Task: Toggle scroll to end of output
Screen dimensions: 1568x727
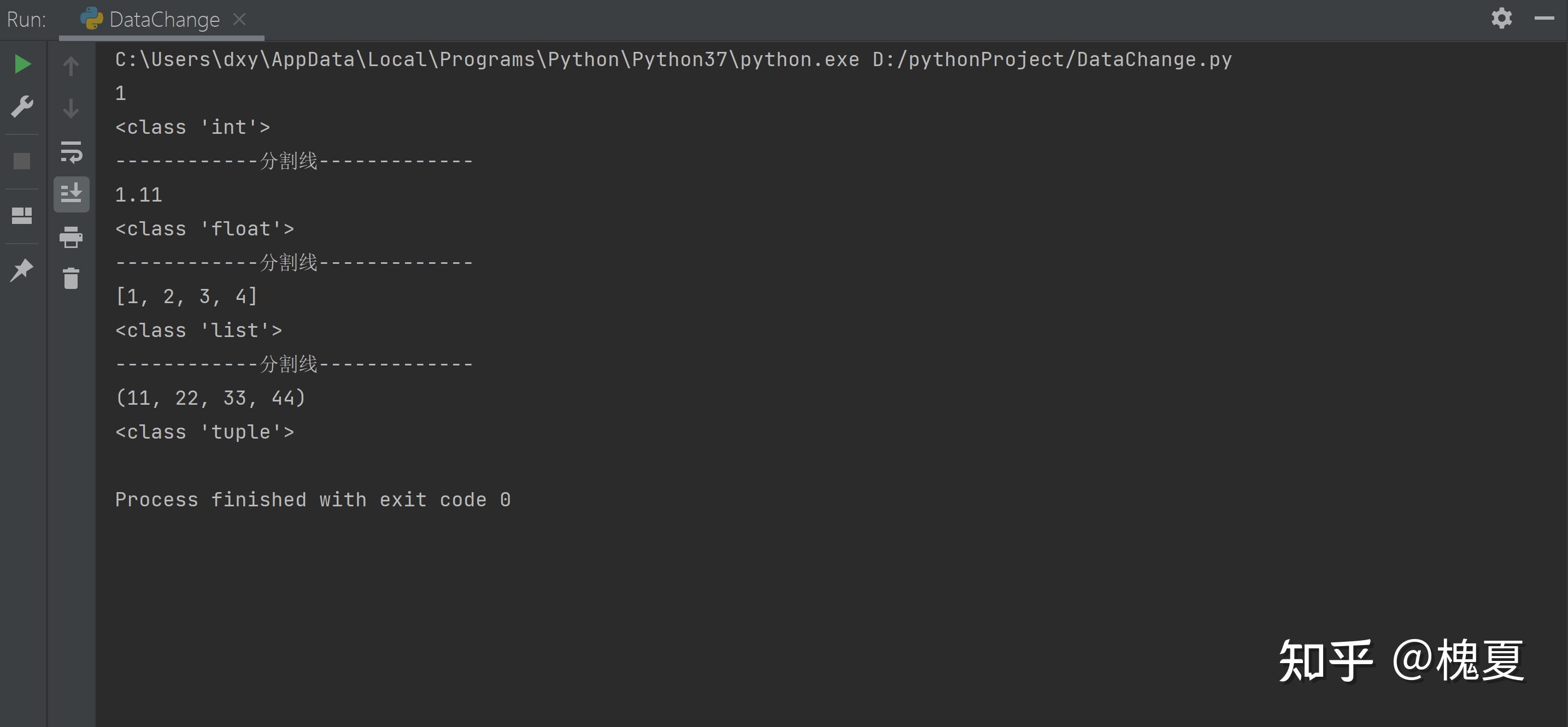Action: click(x=71, y=194)
